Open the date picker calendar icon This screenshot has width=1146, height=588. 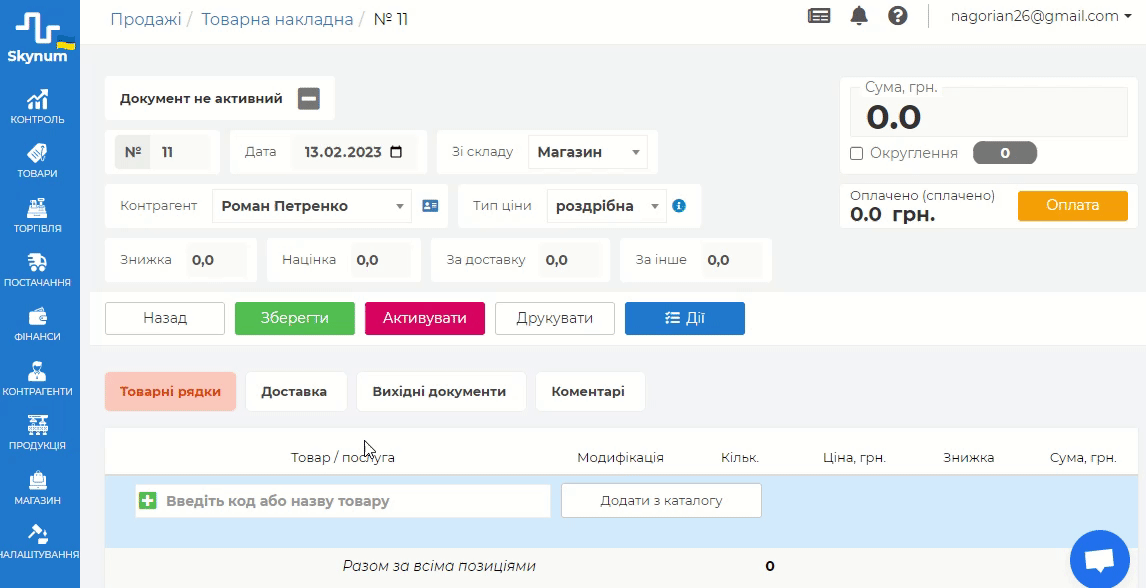click(396, 153)
